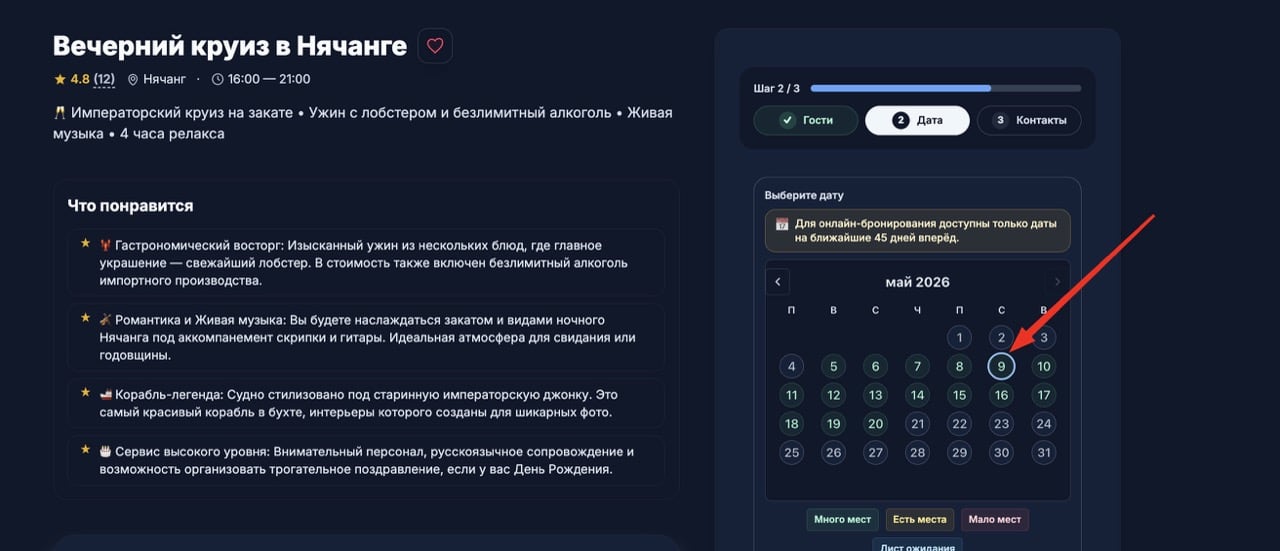Select May 22 in calendar
This screenshot has width=1280, height=551.
pyautogui.click(x=959, y=424)
